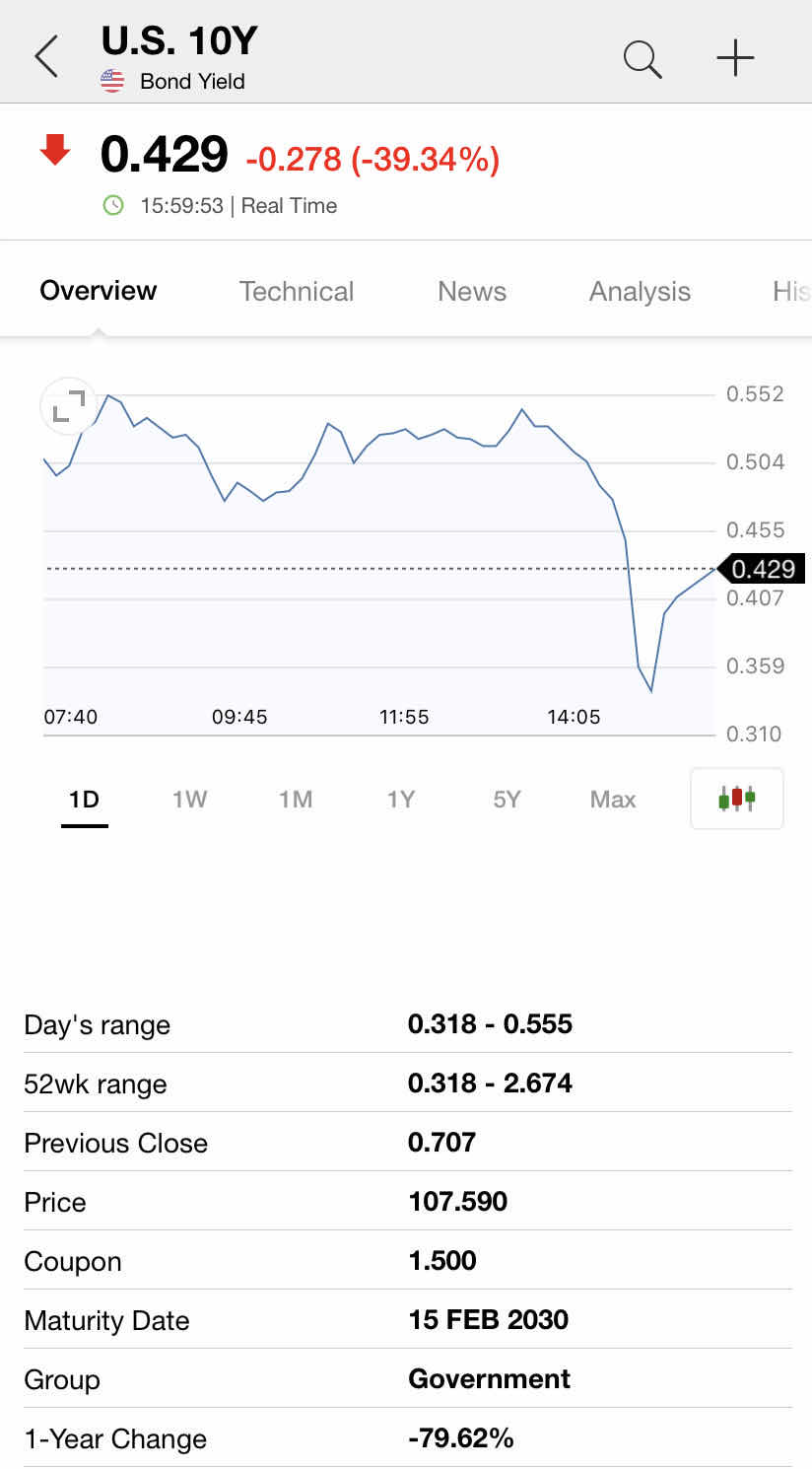The height and width of the screenshot is (1469, 812).
Task: Select the 5Y time range
Action: (x=507, y=799)
